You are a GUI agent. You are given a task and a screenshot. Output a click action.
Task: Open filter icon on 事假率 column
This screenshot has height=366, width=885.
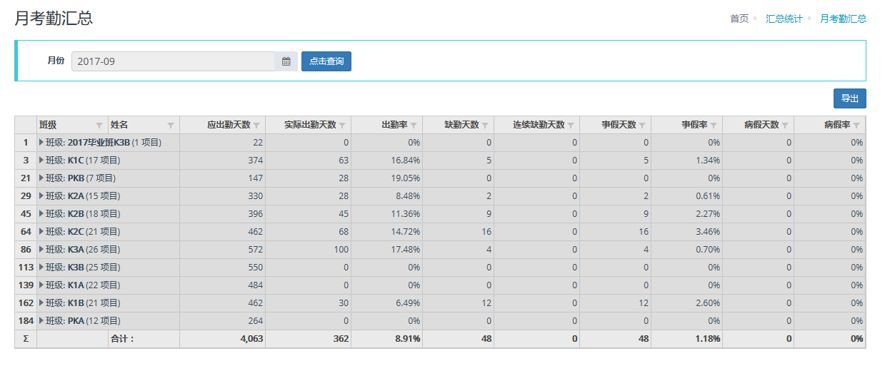714,125
